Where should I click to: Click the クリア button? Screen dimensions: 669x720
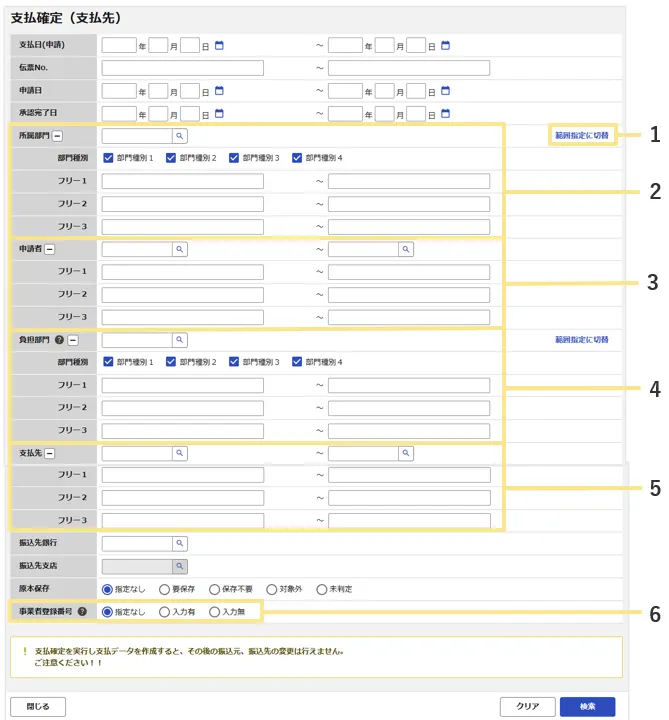[x=527, y=706]
